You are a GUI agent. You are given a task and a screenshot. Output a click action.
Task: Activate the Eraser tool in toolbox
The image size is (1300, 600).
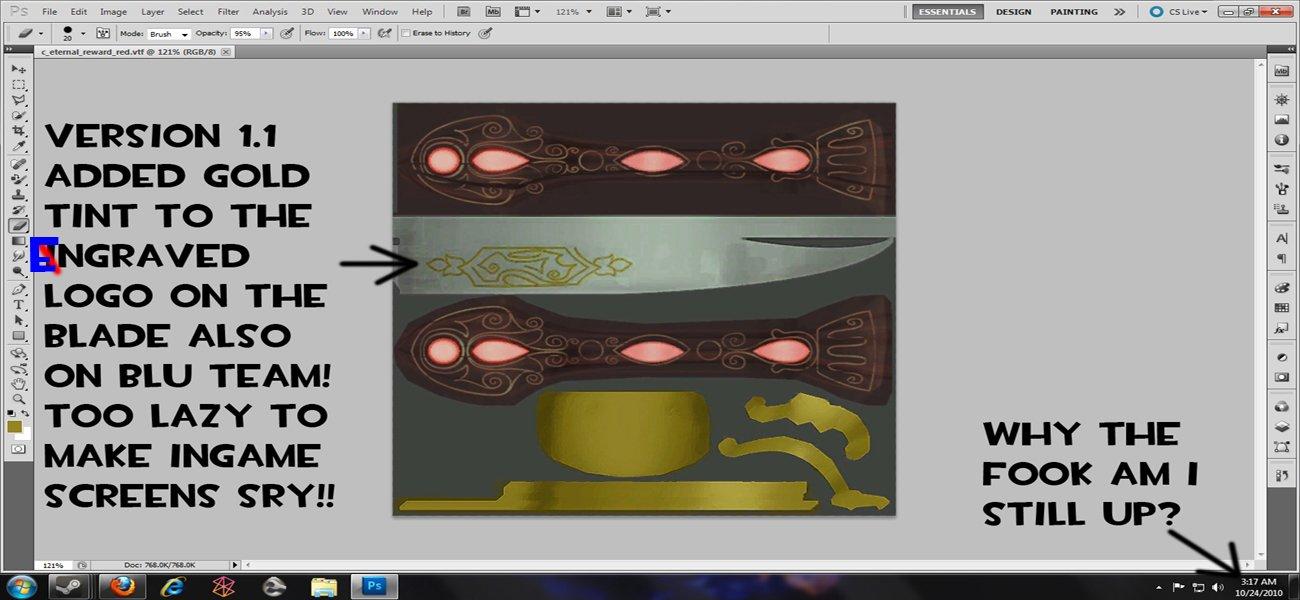click(18, 225)
